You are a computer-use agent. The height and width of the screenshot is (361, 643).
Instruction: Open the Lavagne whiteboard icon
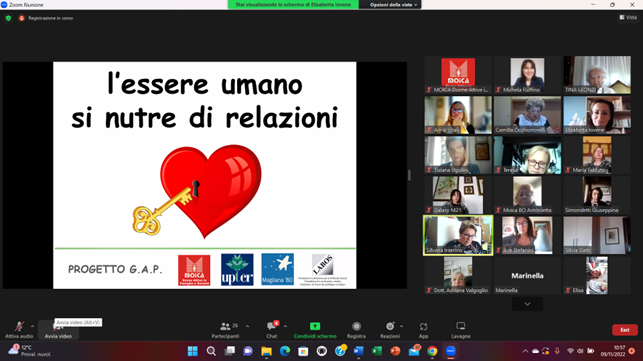coord(461,326)
